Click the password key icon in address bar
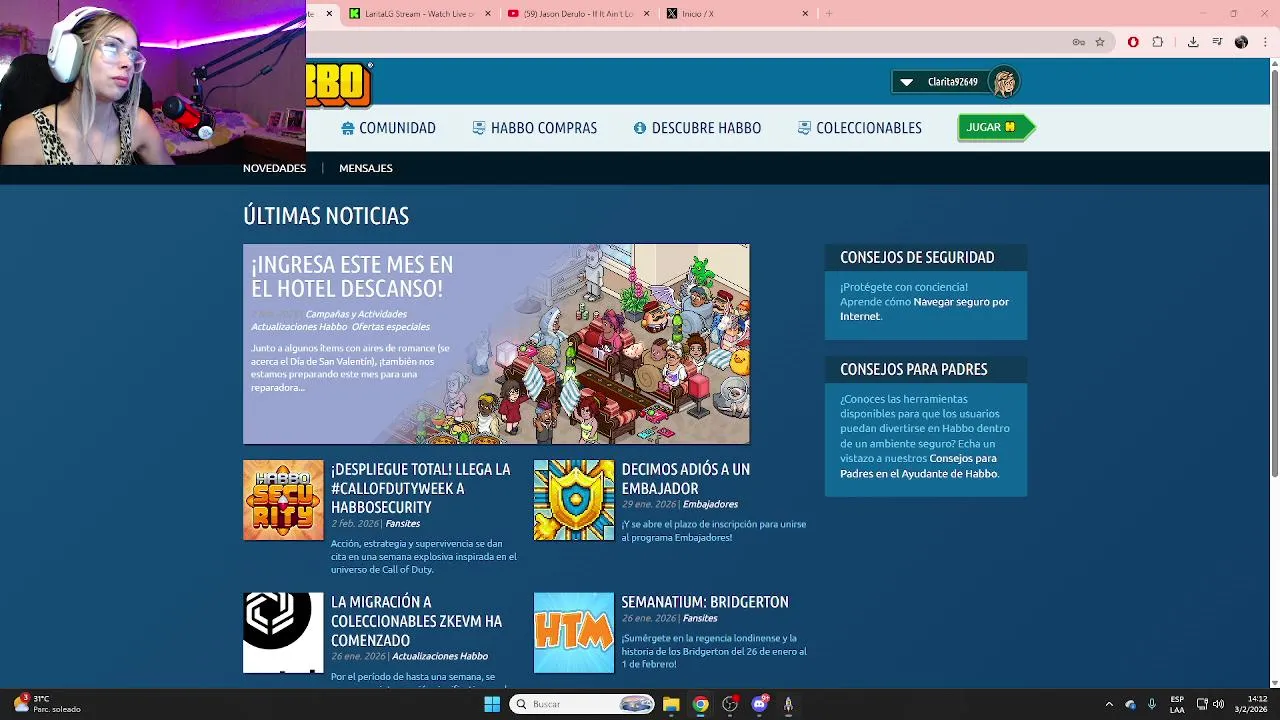 point(1078,42)
